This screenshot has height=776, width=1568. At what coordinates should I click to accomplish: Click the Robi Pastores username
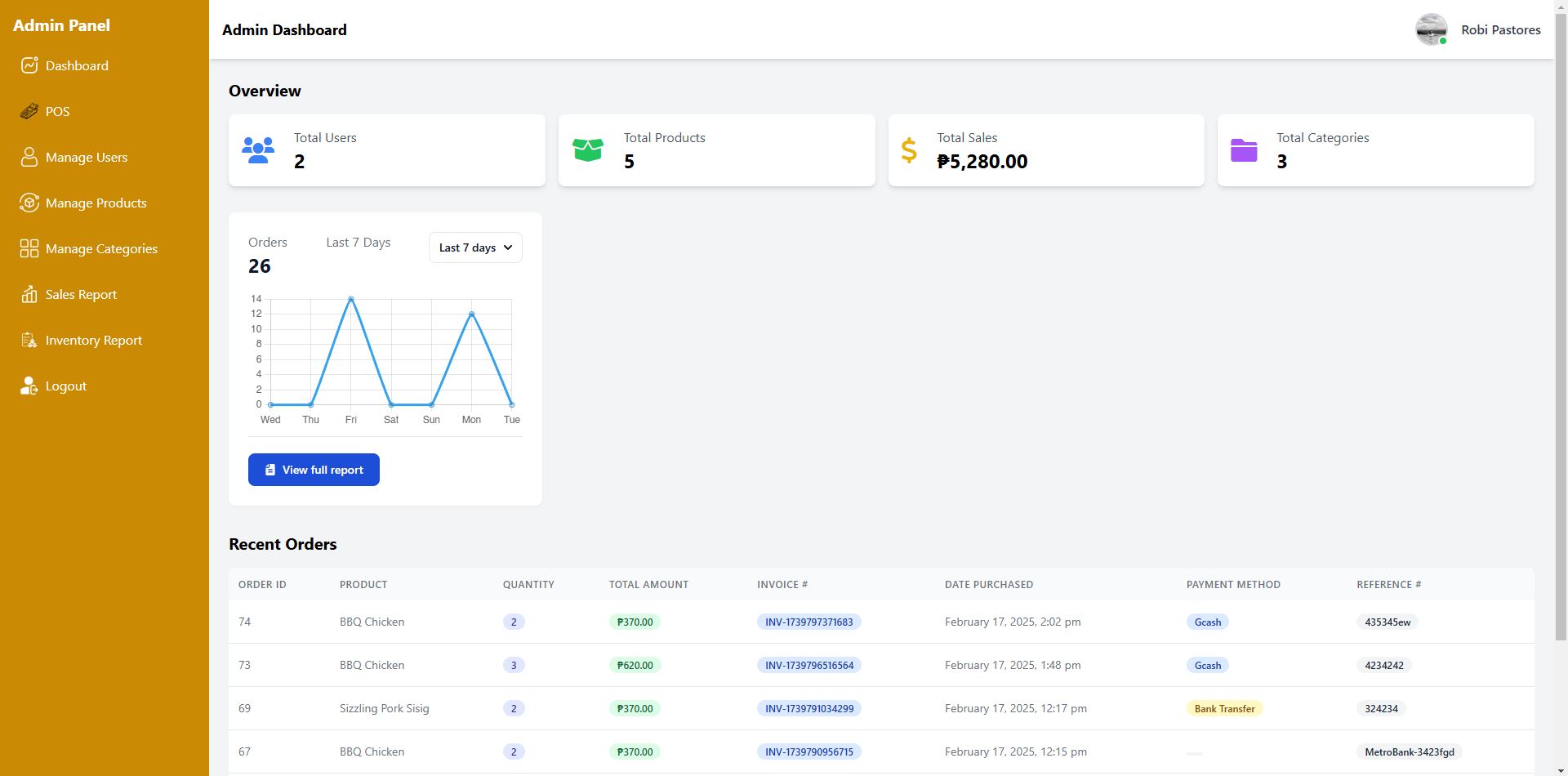coord(1501,29)
